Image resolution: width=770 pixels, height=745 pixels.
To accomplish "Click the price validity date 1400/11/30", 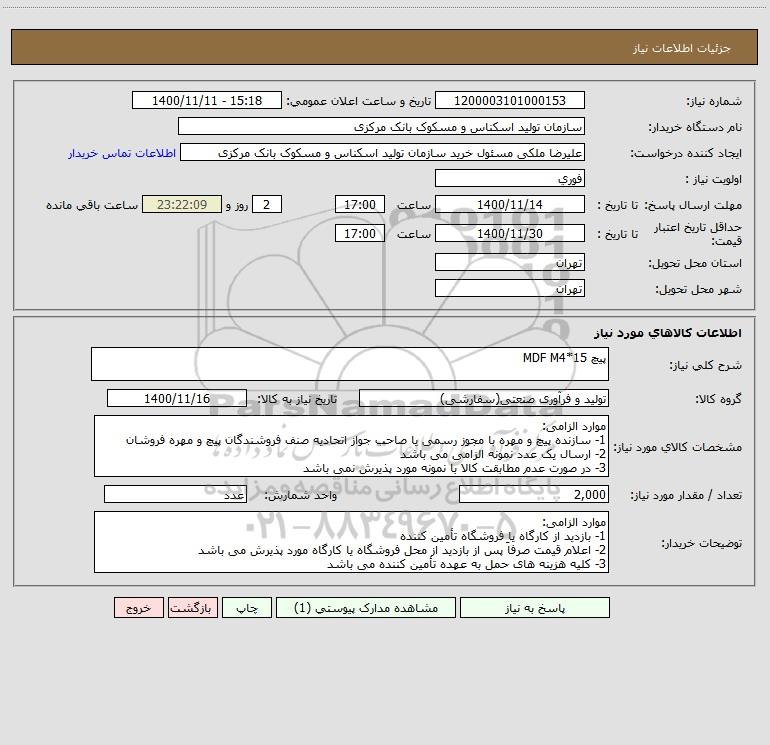I will click(510, 233).
